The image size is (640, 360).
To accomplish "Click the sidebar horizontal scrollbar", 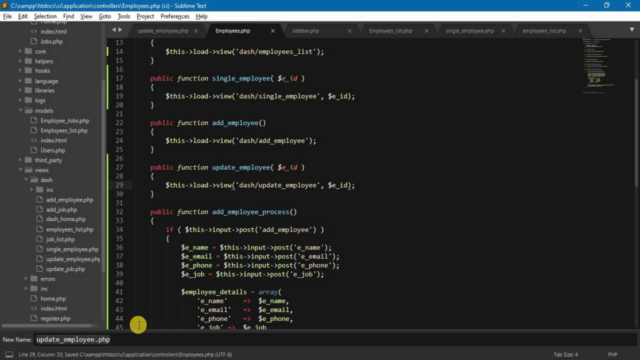I will coord(47,326).
